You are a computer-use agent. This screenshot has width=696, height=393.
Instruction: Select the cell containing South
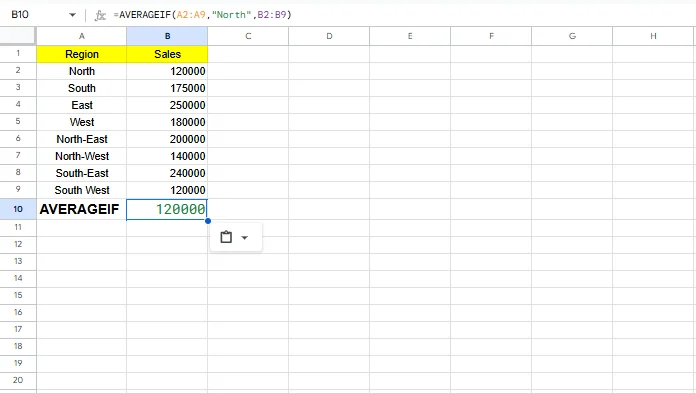tap(82, 88)
